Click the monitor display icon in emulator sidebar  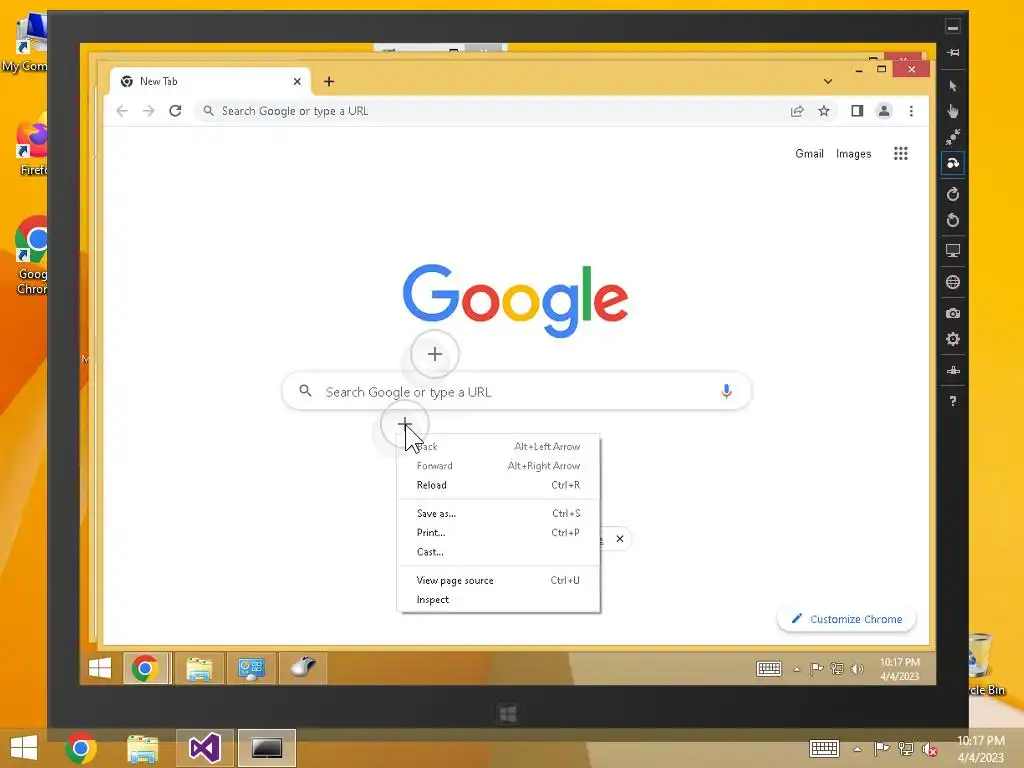(953, 251)
